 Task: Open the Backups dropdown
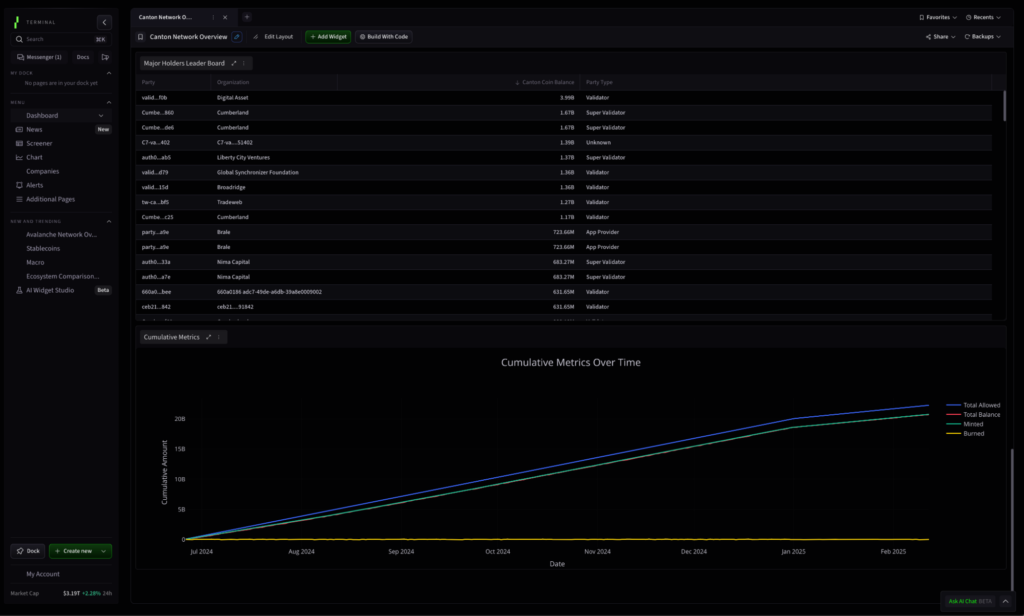tap(982, 37)
